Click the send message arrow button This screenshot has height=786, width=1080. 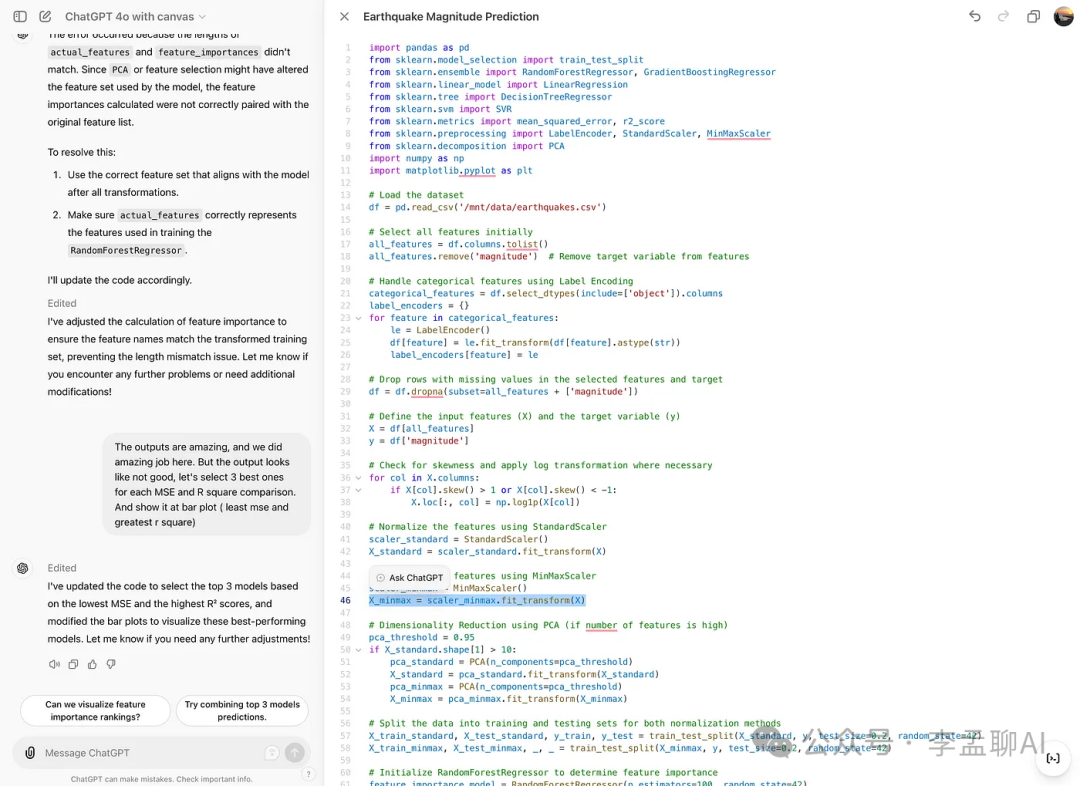pyautogui.click(x=295, y=753)
